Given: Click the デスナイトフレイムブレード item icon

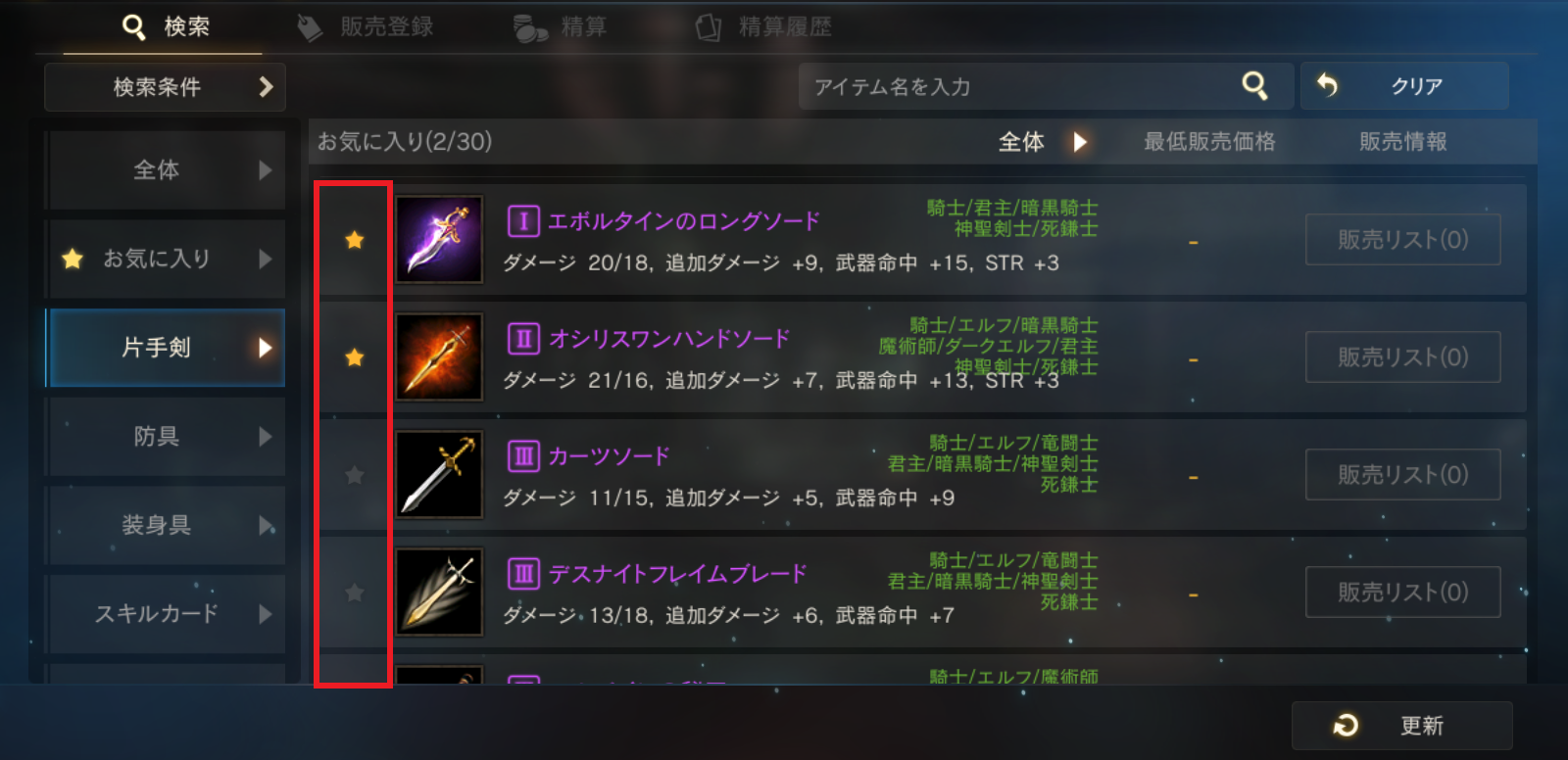Looking at the screenshot, I should point(439,593).
